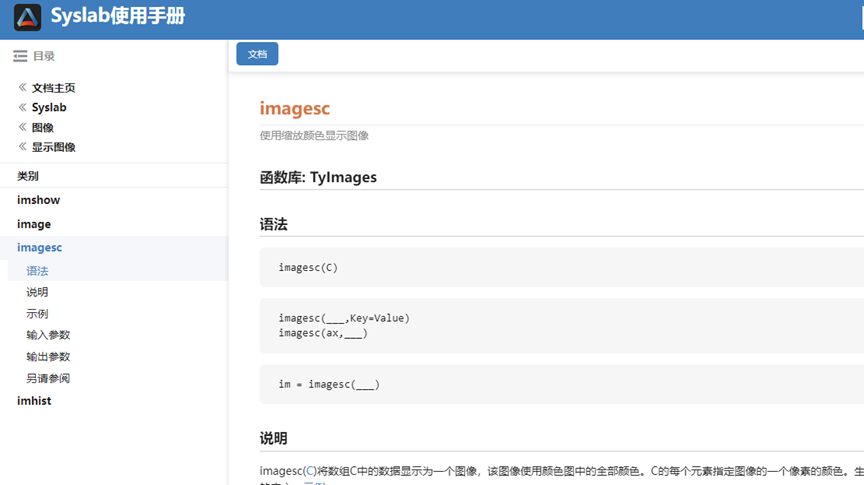
Task: Click back chevron beside Syslab
Action: (23, 107)
